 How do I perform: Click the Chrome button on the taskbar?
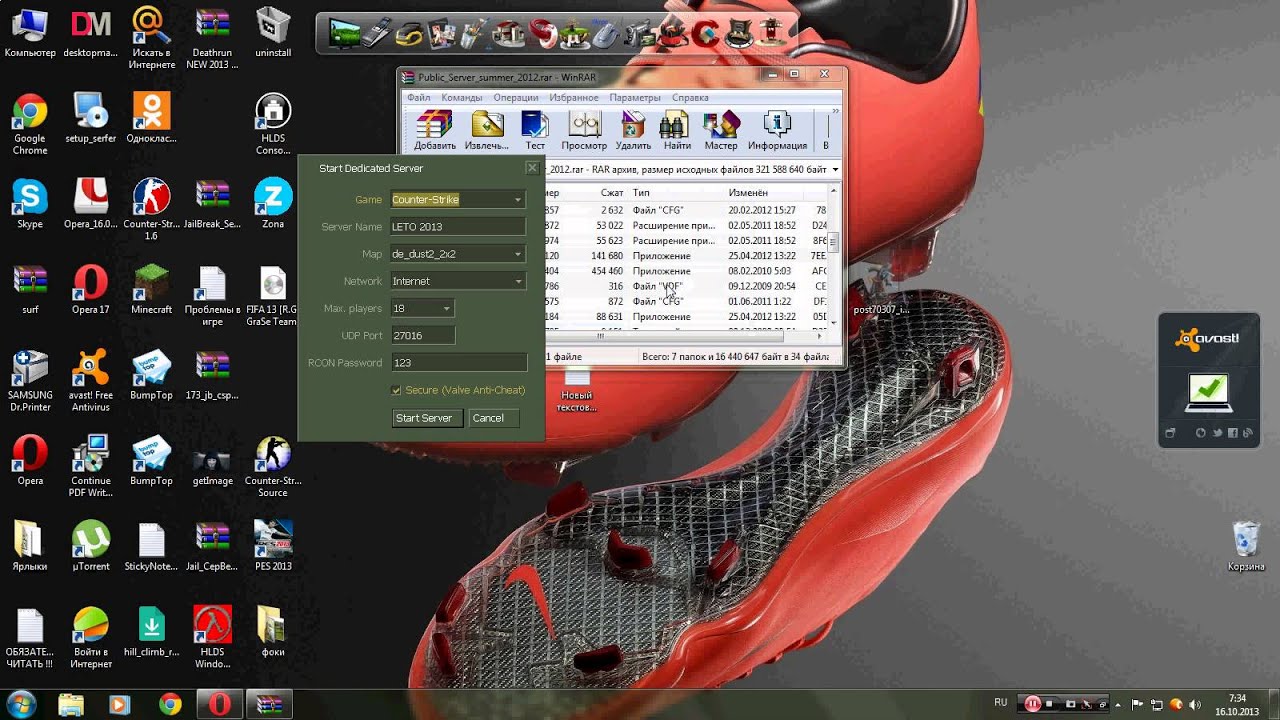170,704
